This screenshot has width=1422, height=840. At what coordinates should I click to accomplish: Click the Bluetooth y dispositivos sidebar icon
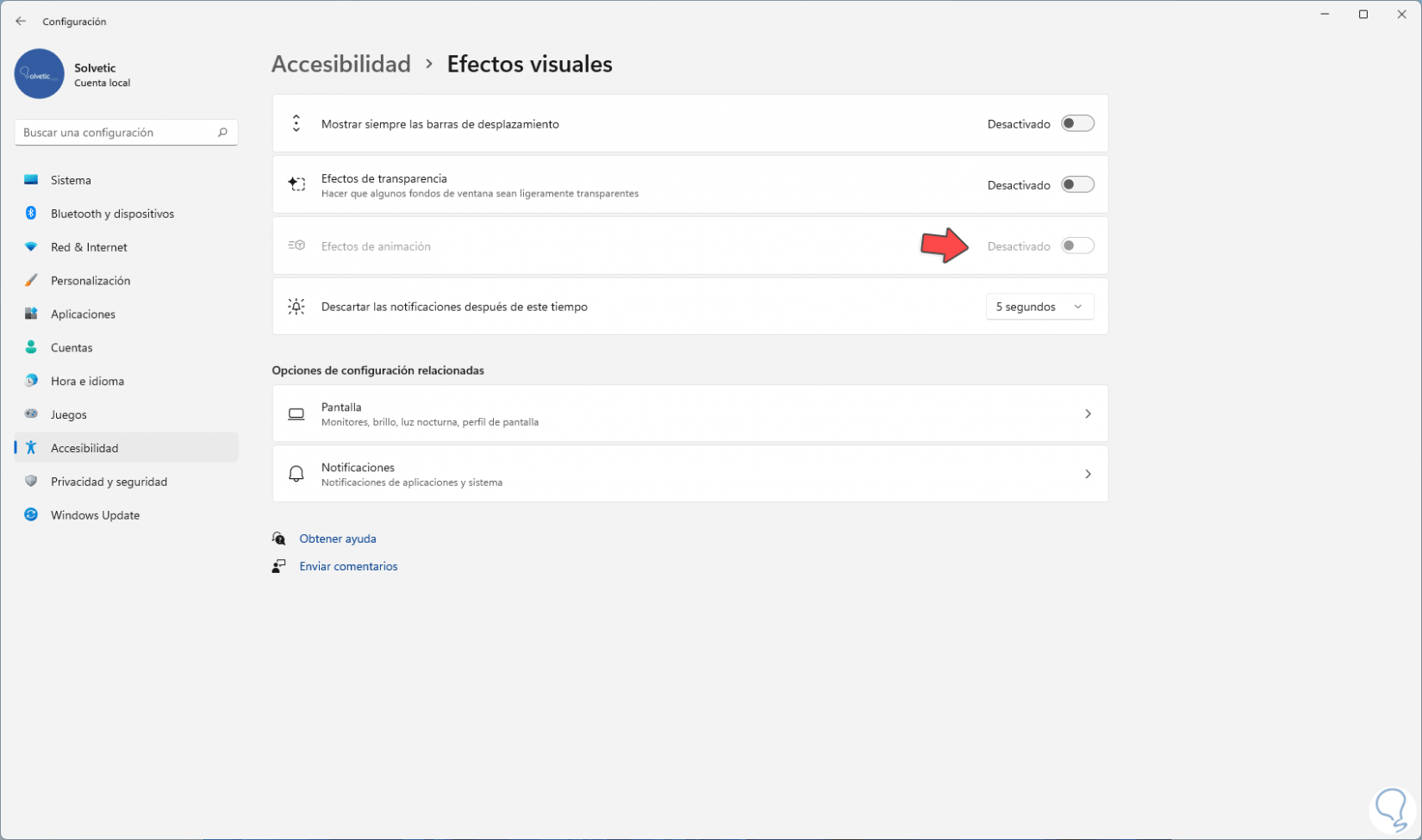31,214
